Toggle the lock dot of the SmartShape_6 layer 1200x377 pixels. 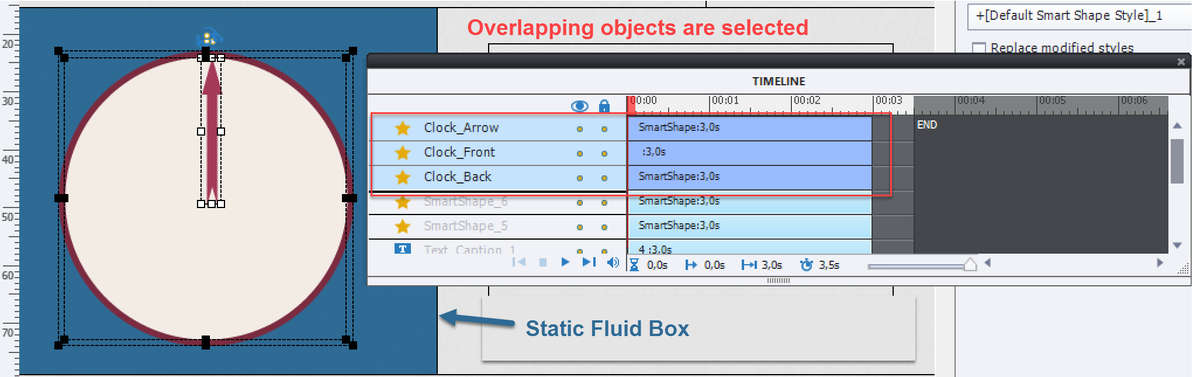tap(604, 202)
